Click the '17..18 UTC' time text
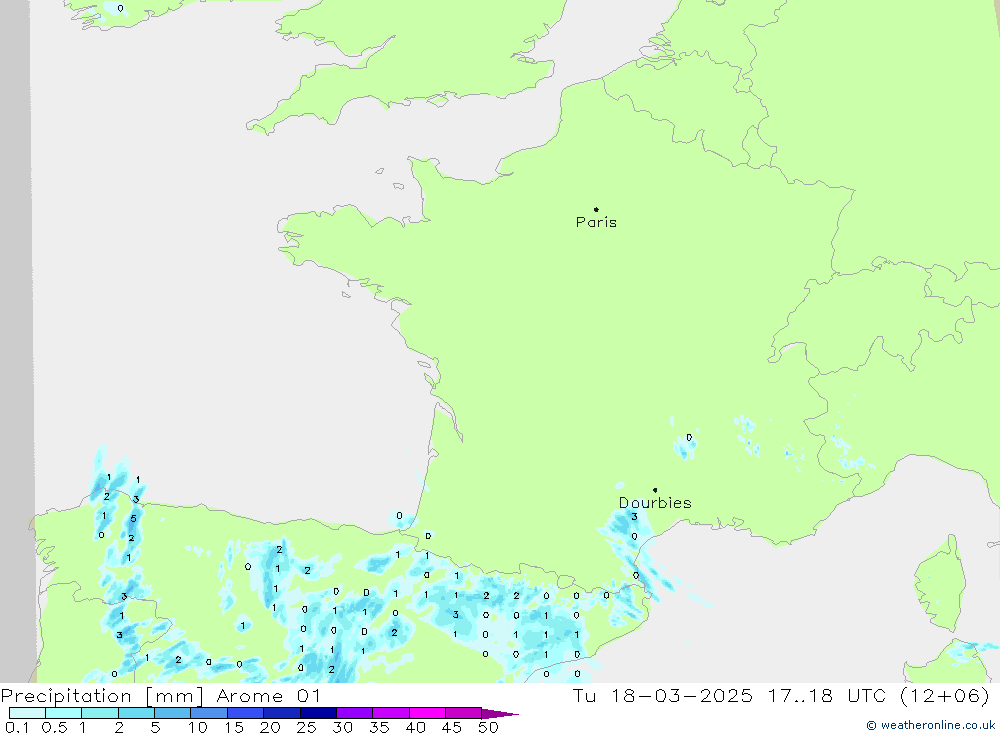 [x=827, y=695]
